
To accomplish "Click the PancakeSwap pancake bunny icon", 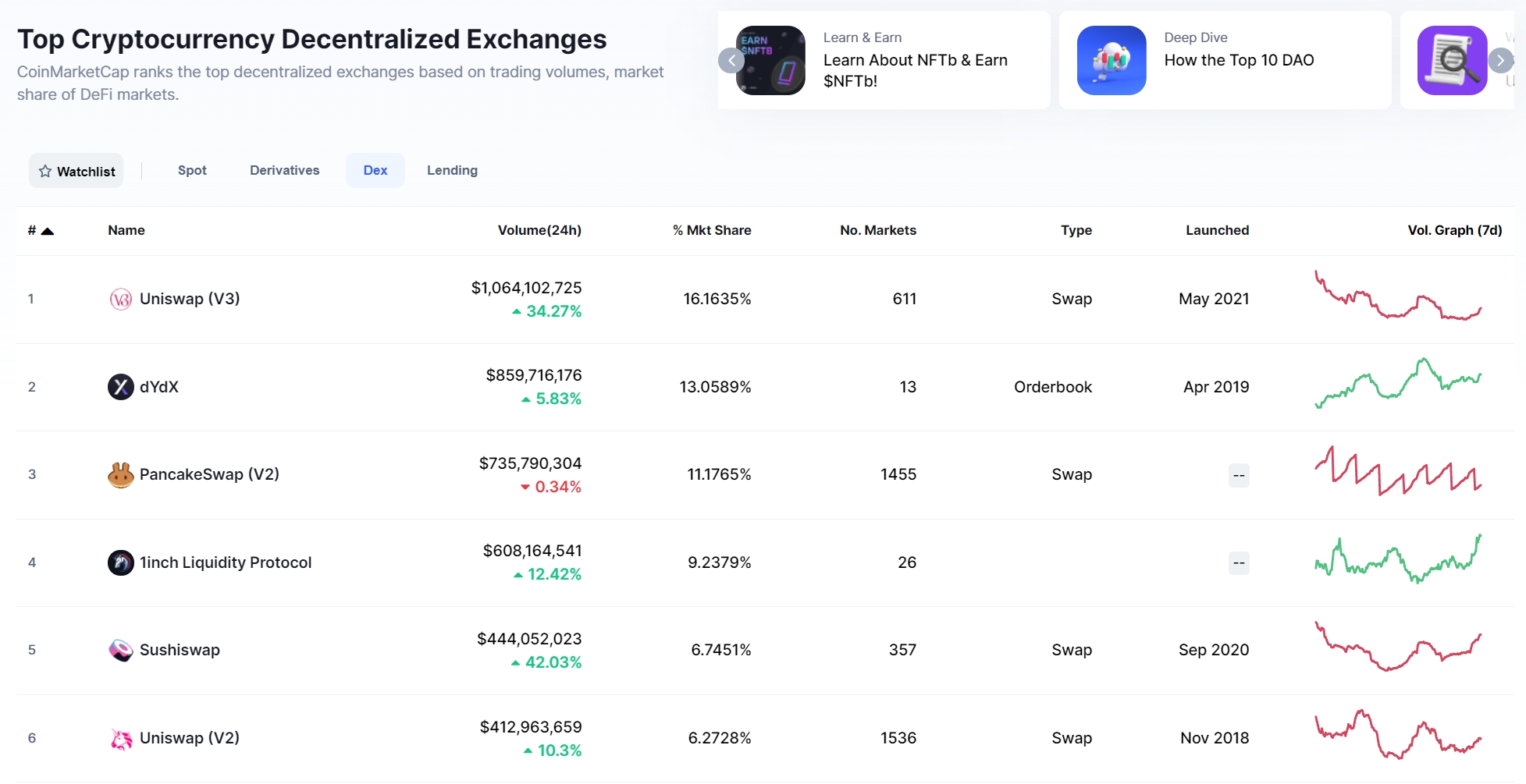I will (x=120, y=475).
